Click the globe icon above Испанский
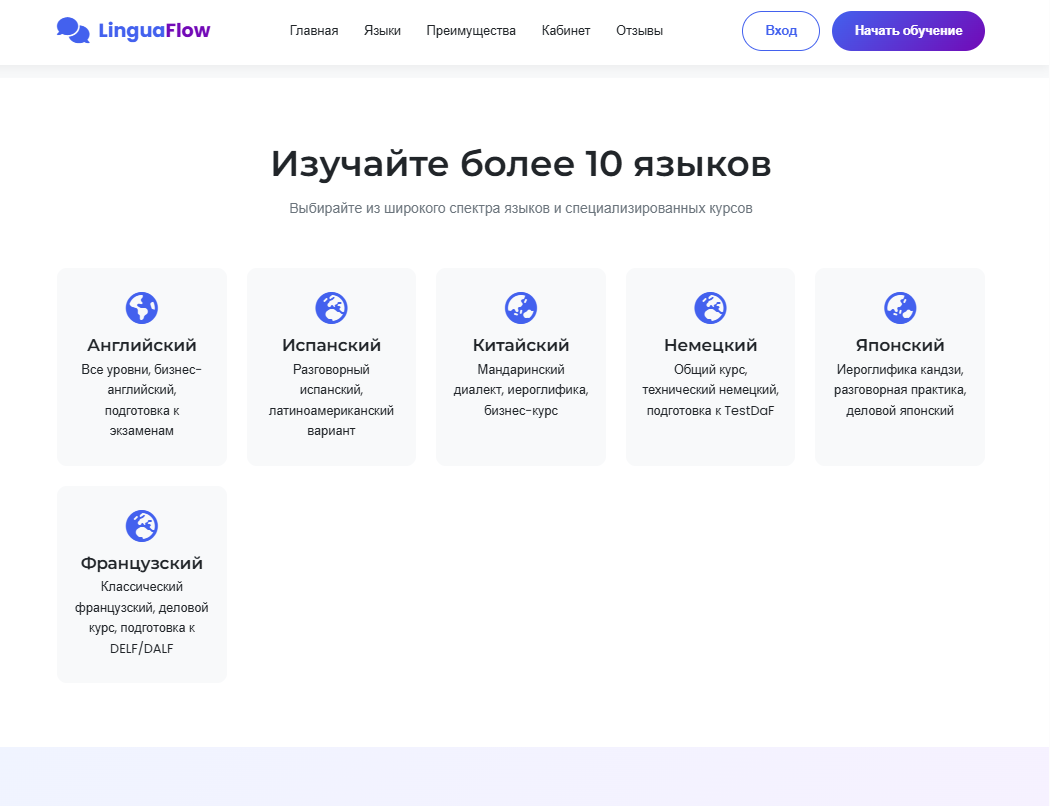 coord(331,308)
